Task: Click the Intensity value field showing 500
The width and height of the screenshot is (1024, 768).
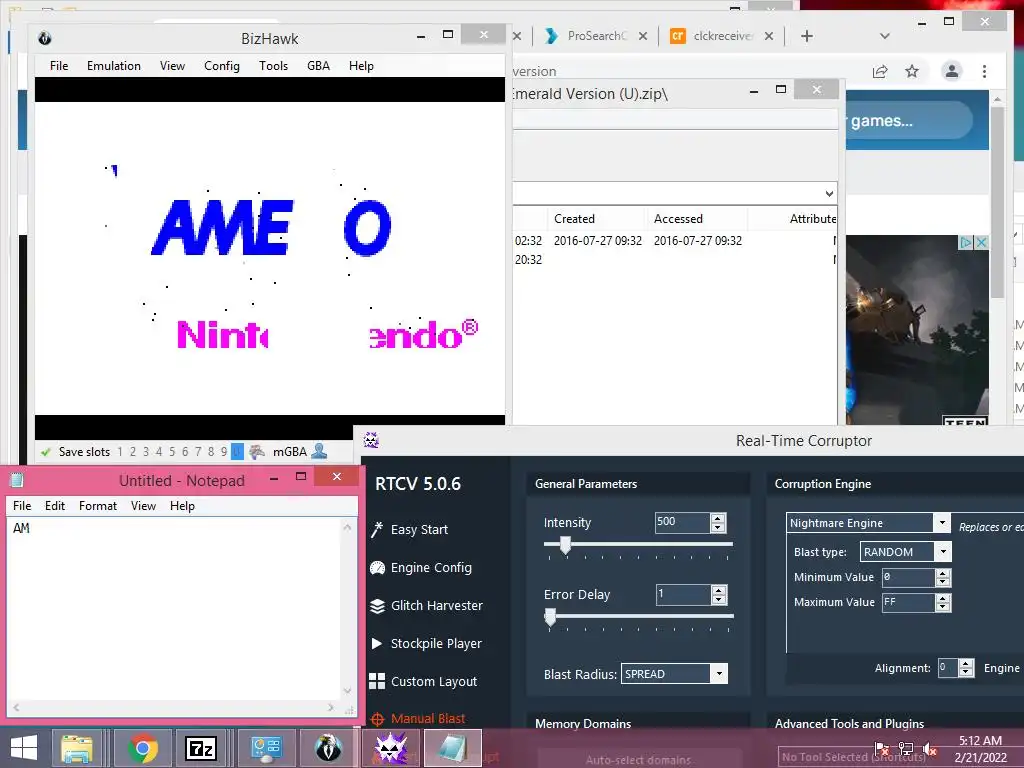Action: click(682, 522)
